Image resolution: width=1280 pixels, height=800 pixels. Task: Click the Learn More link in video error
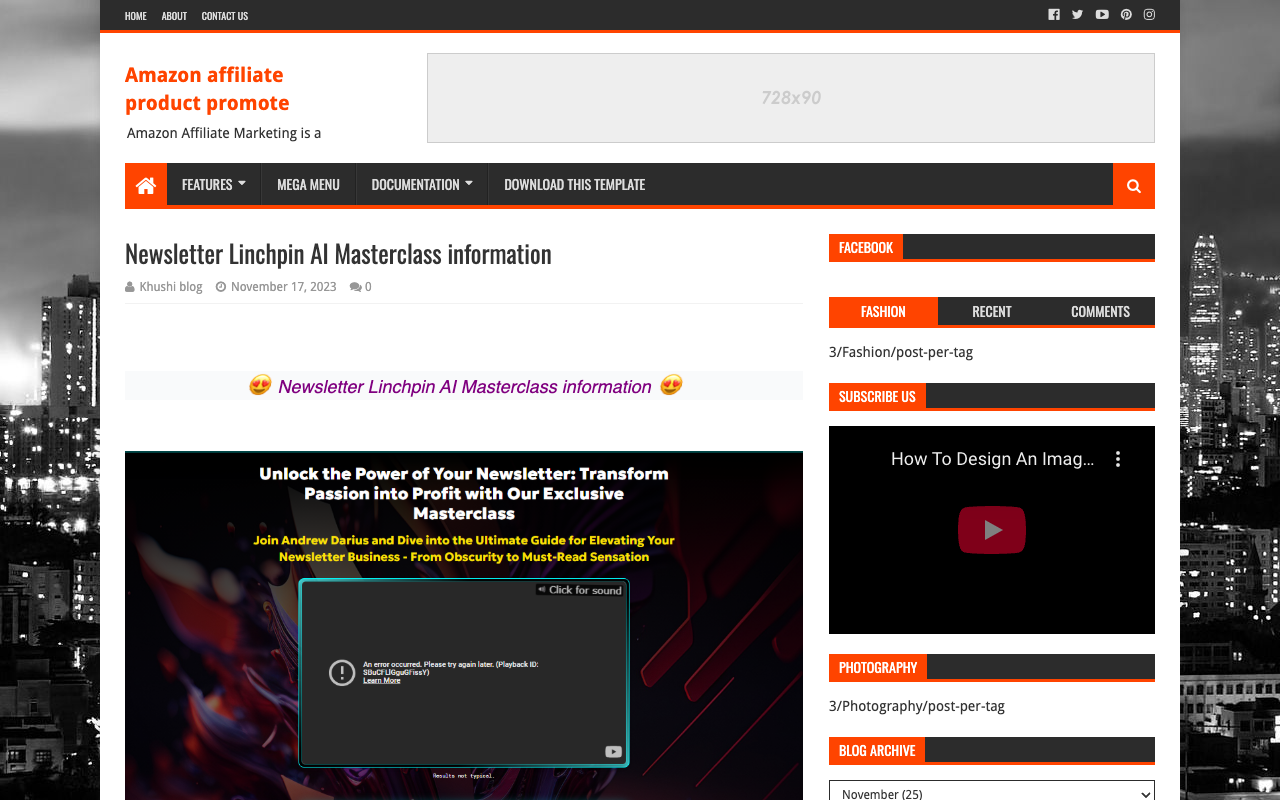381,681
